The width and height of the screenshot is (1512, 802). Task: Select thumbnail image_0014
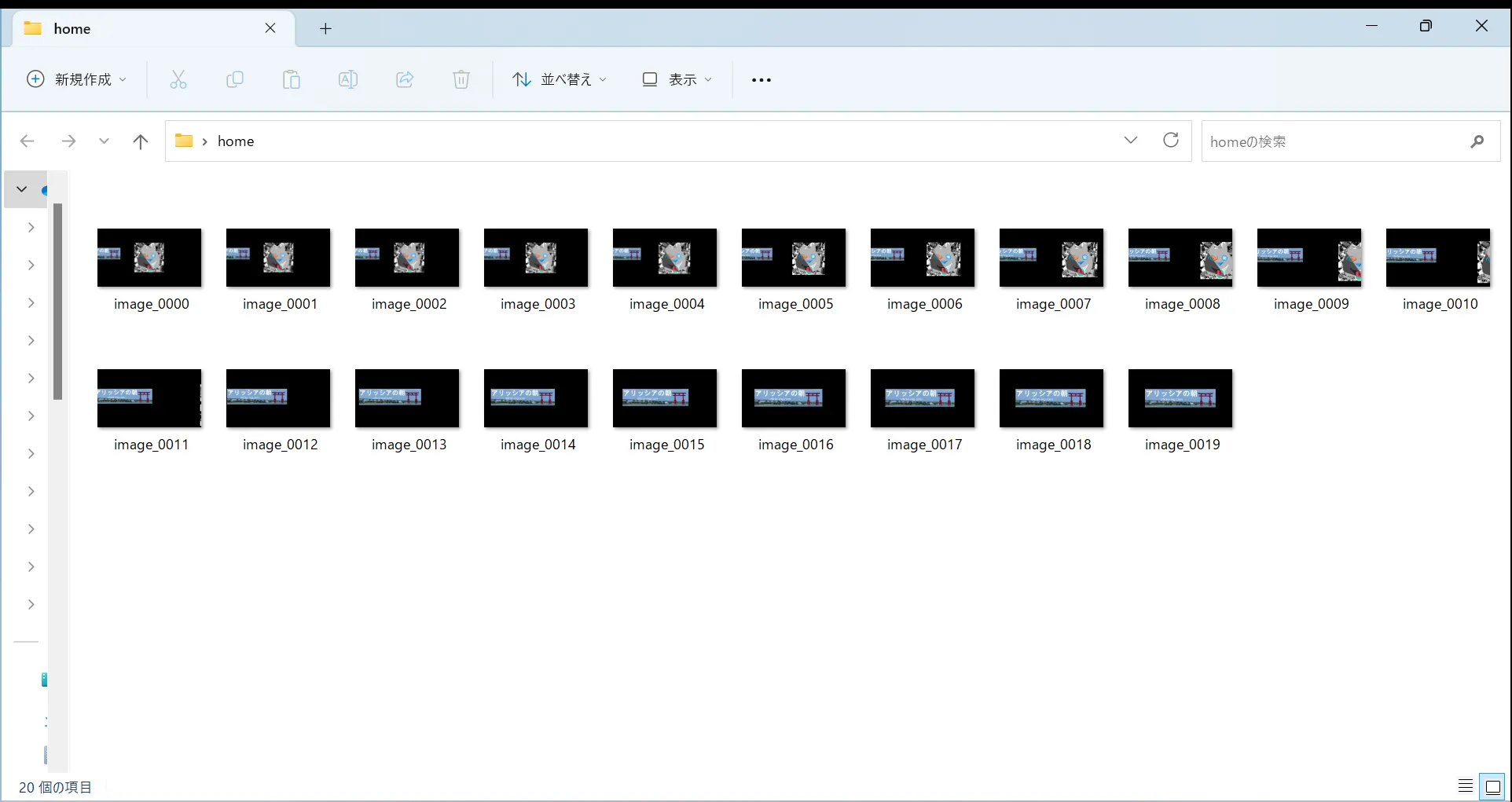coord(536,398)
